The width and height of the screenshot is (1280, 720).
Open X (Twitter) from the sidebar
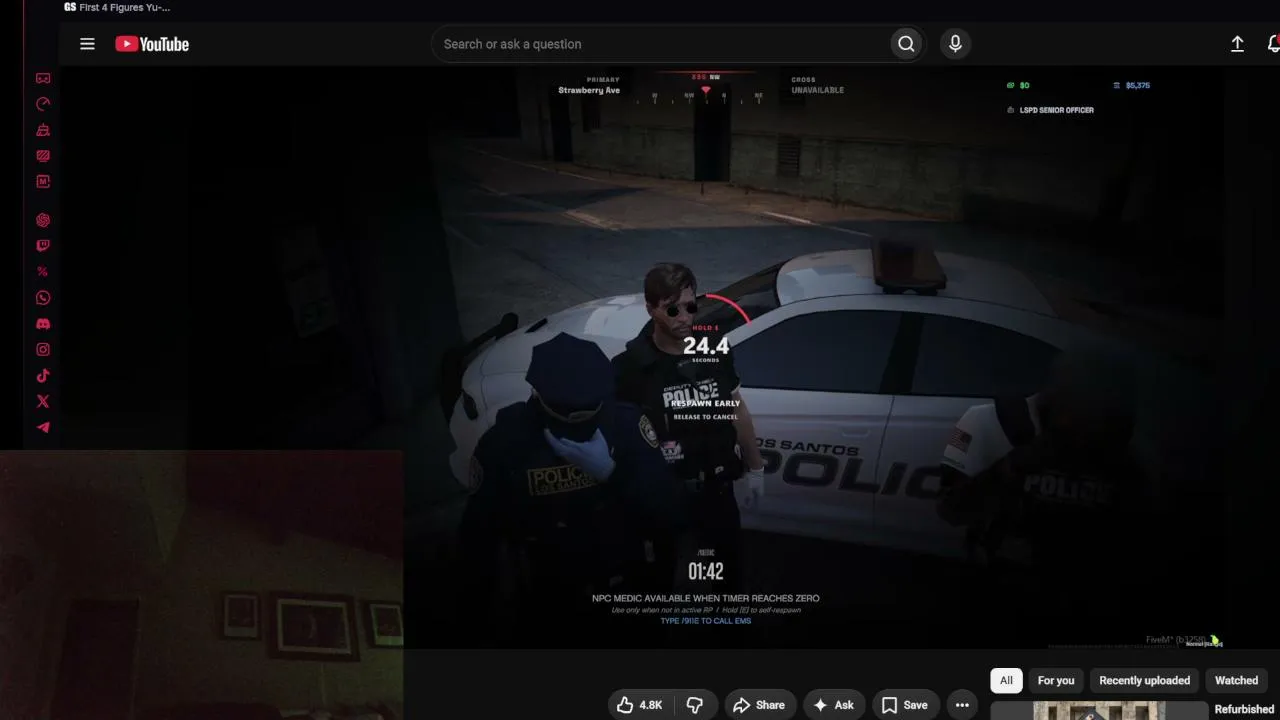[43, 402]
